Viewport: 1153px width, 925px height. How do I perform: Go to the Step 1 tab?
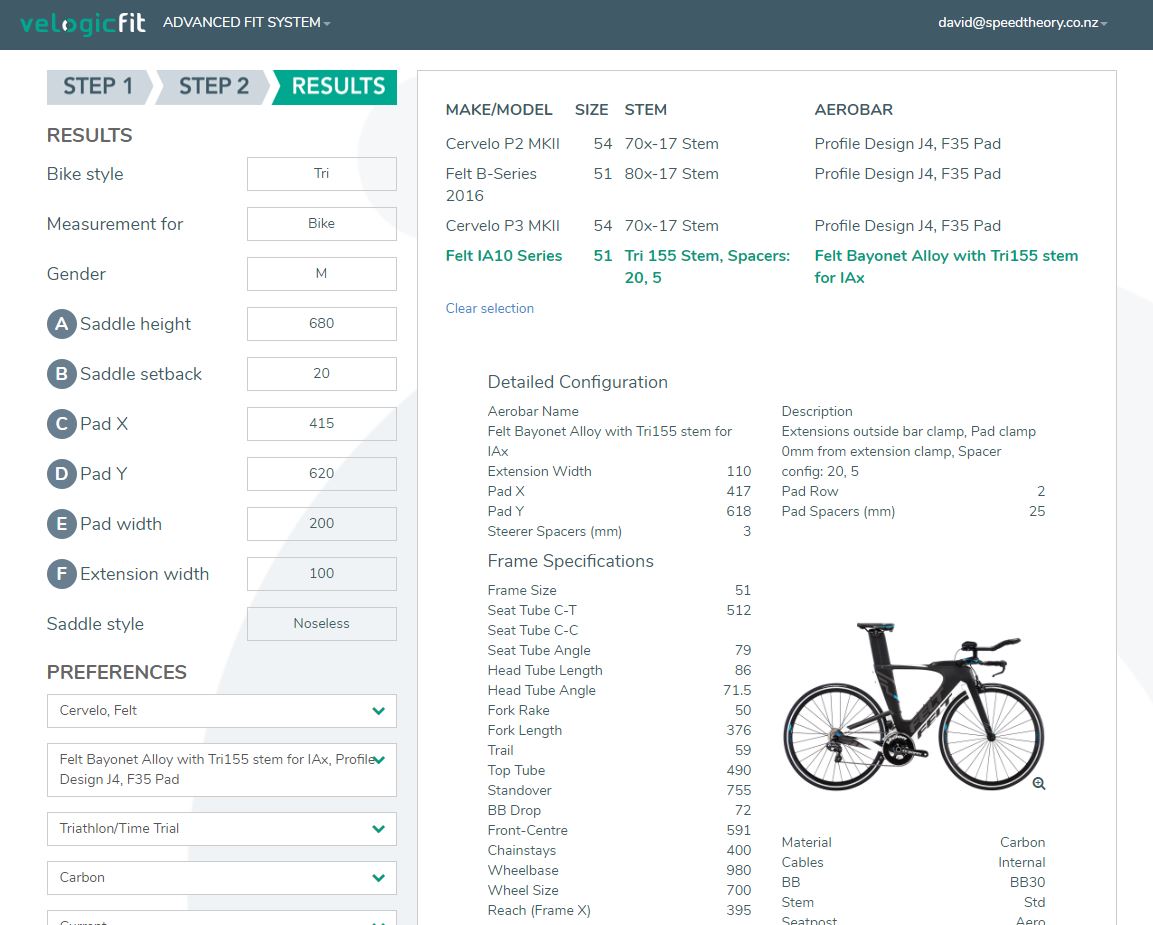99,87
